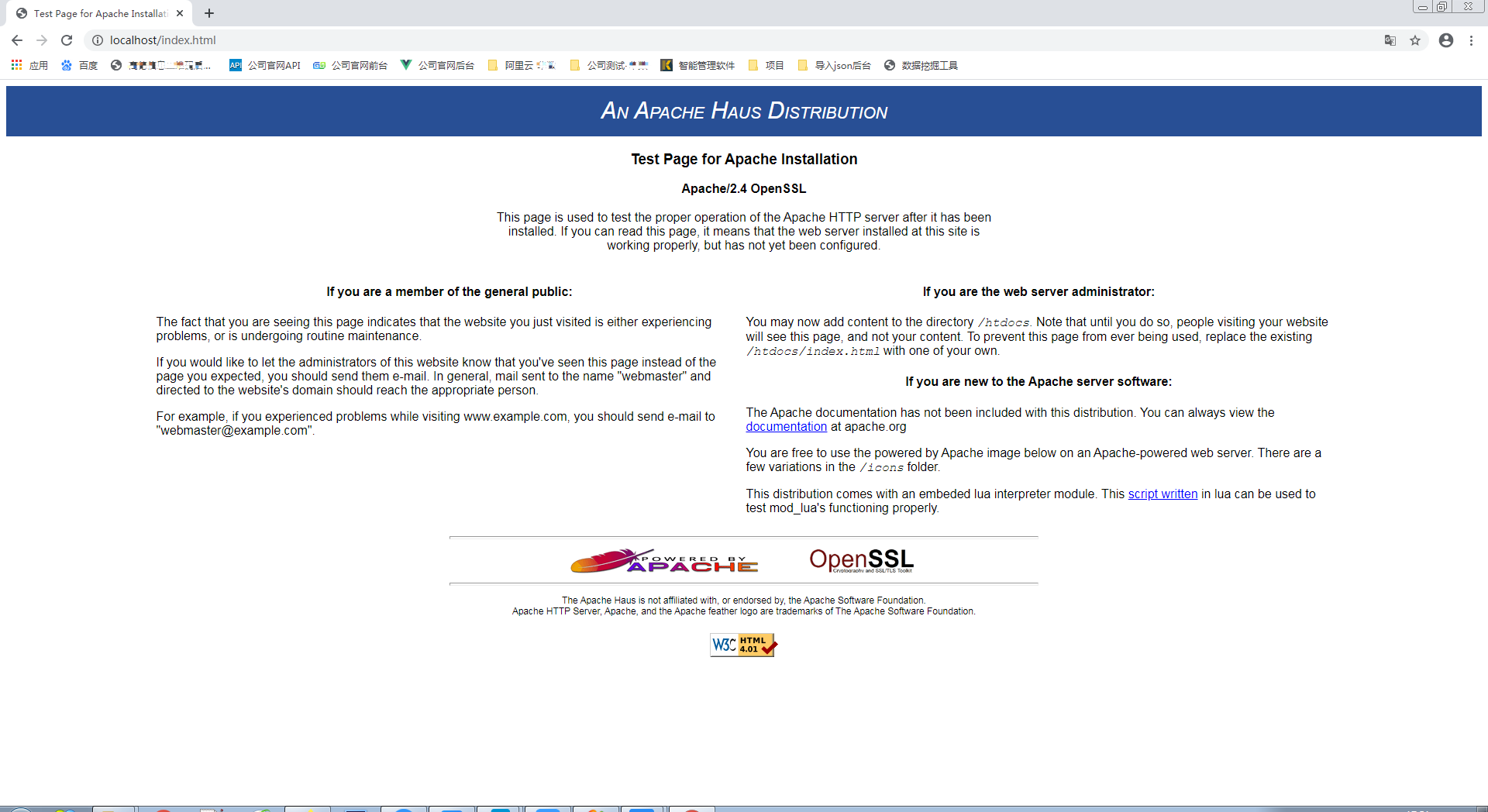Open the 智能管理软件 bookmark

pos(697,65)
